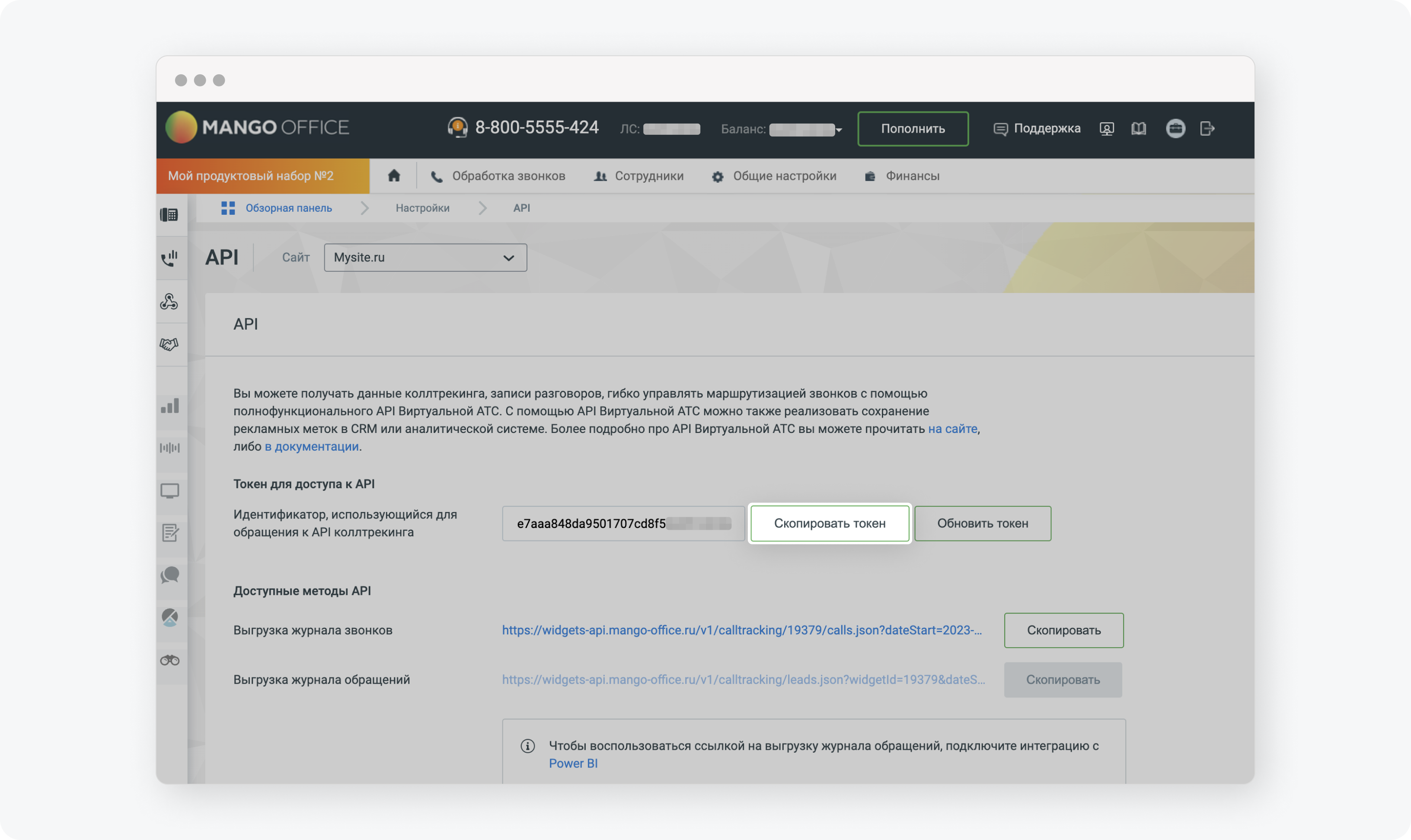
Task: Open the 'Мой продуктовый набор №2' product selector
Action: click(x=263, y=175)
